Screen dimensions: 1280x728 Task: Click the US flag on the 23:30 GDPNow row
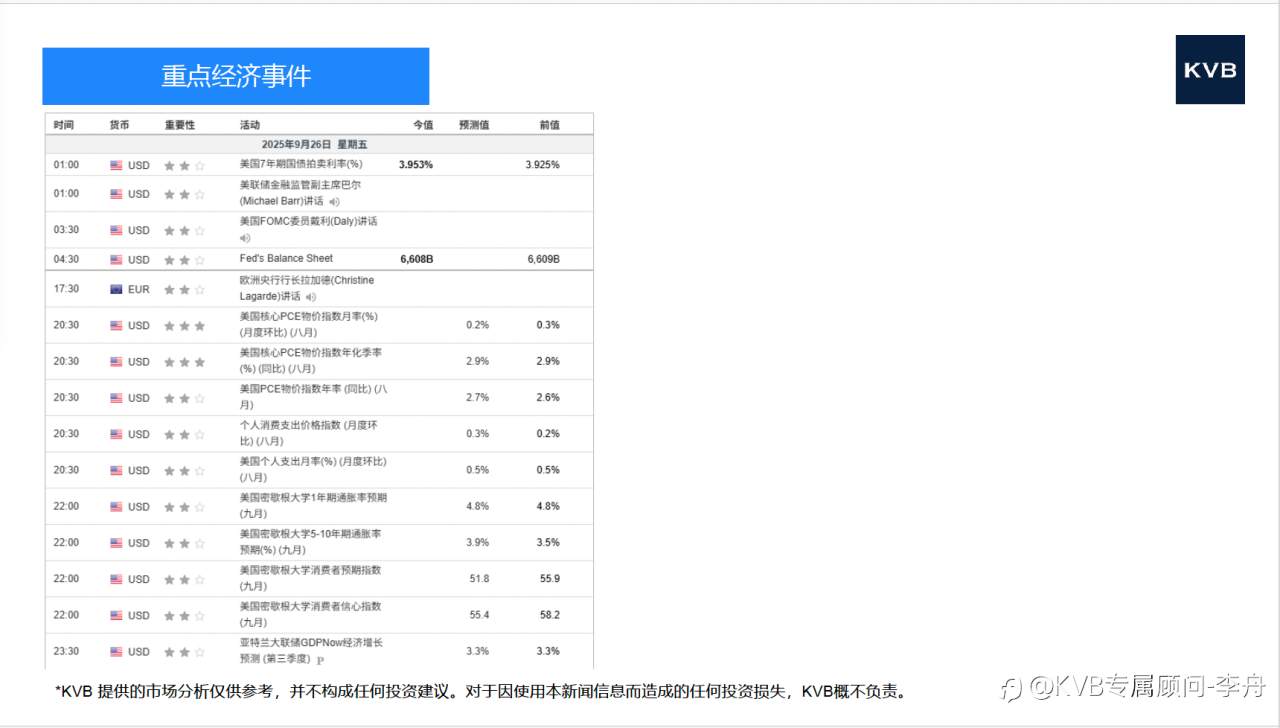tap(117, 651)
